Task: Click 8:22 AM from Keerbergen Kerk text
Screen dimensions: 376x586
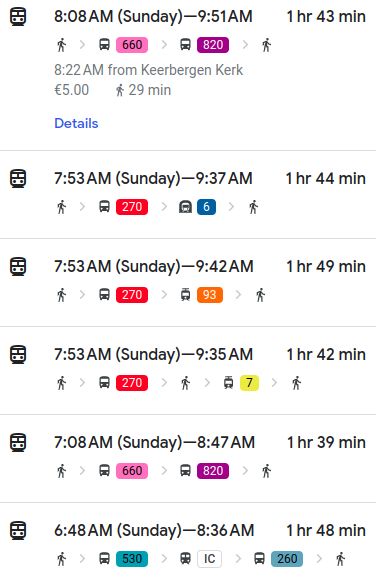Action: (148, 70)
